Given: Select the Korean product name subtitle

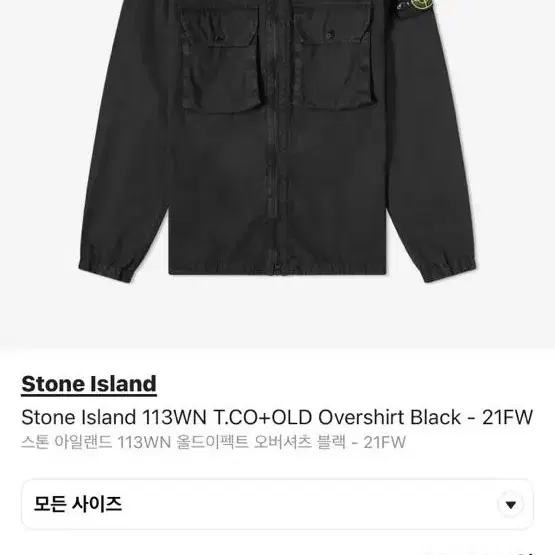Looking at the screenshot, I should click(213, 442).
